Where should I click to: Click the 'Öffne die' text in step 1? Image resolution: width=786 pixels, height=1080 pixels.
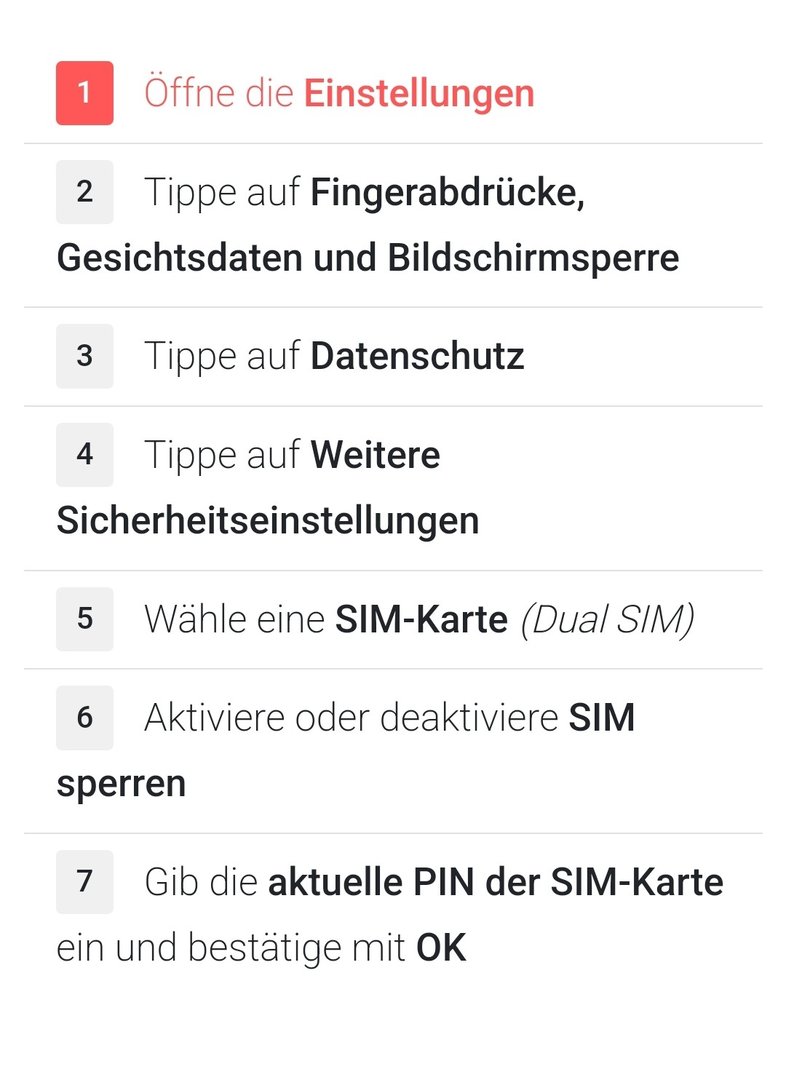click(x=219, y=94)
